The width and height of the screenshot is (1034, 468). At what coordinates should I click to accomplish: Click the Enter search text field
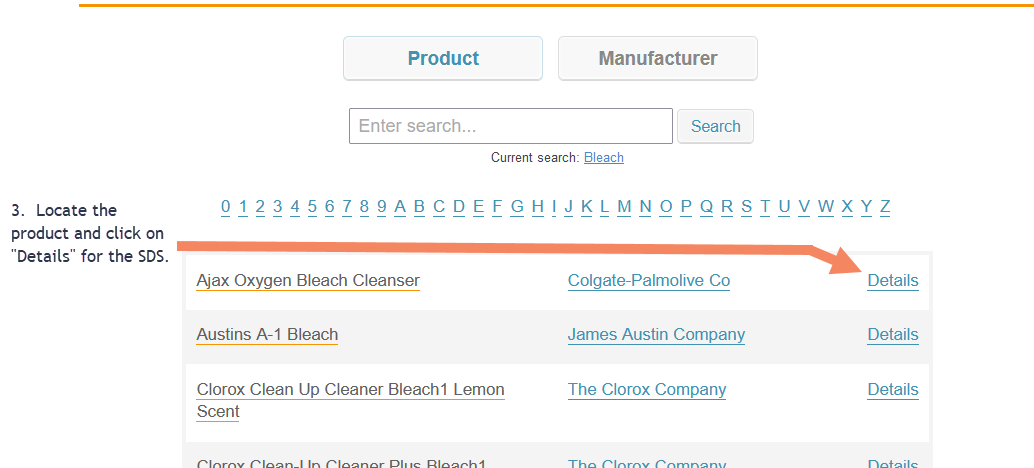click(510, 126)
